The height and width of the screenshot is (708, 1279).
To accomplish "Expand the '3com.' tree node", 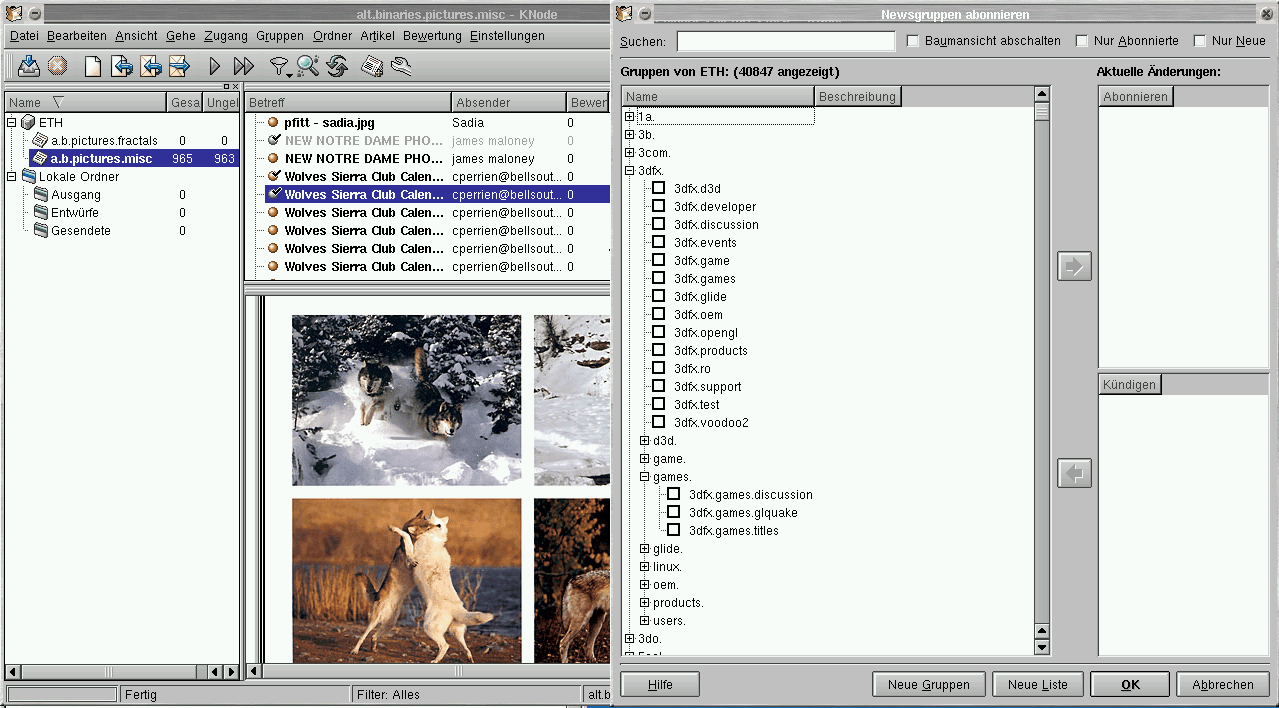I will 630,153.
